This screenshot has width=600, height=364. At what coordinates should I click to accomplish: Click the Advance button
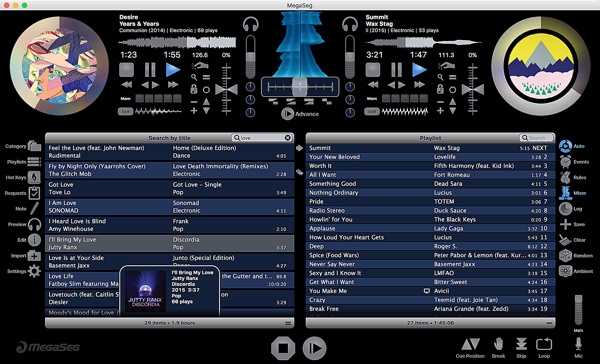click(x=300, y=114)
